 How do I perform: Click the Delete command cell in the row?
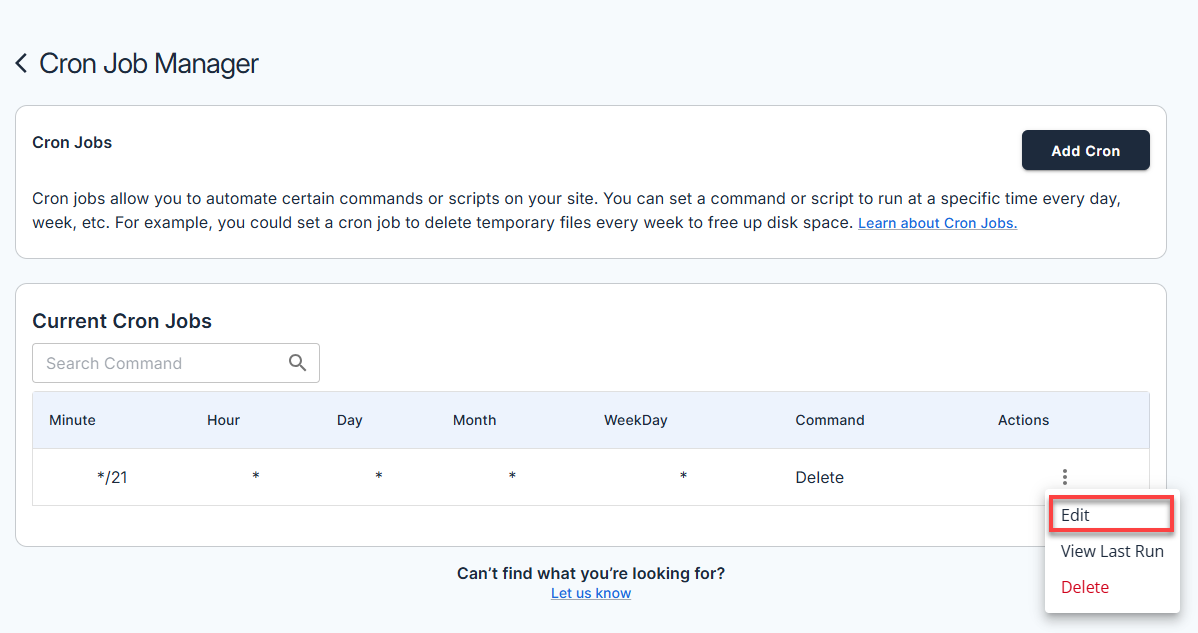(819, 477)
